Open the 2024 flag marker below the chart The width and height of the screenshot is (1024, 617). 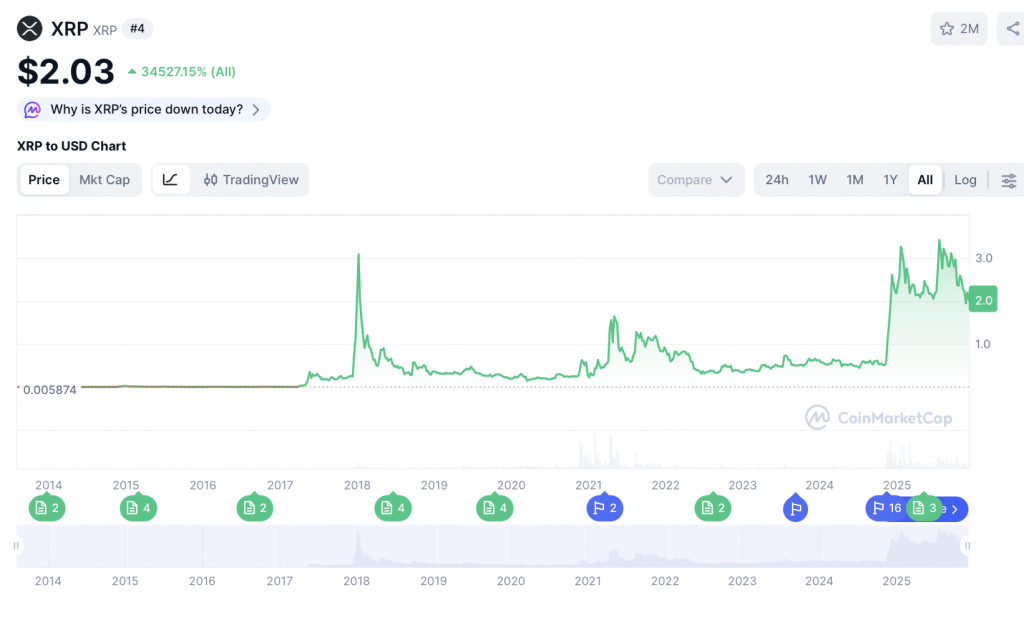tap(795, 508)
